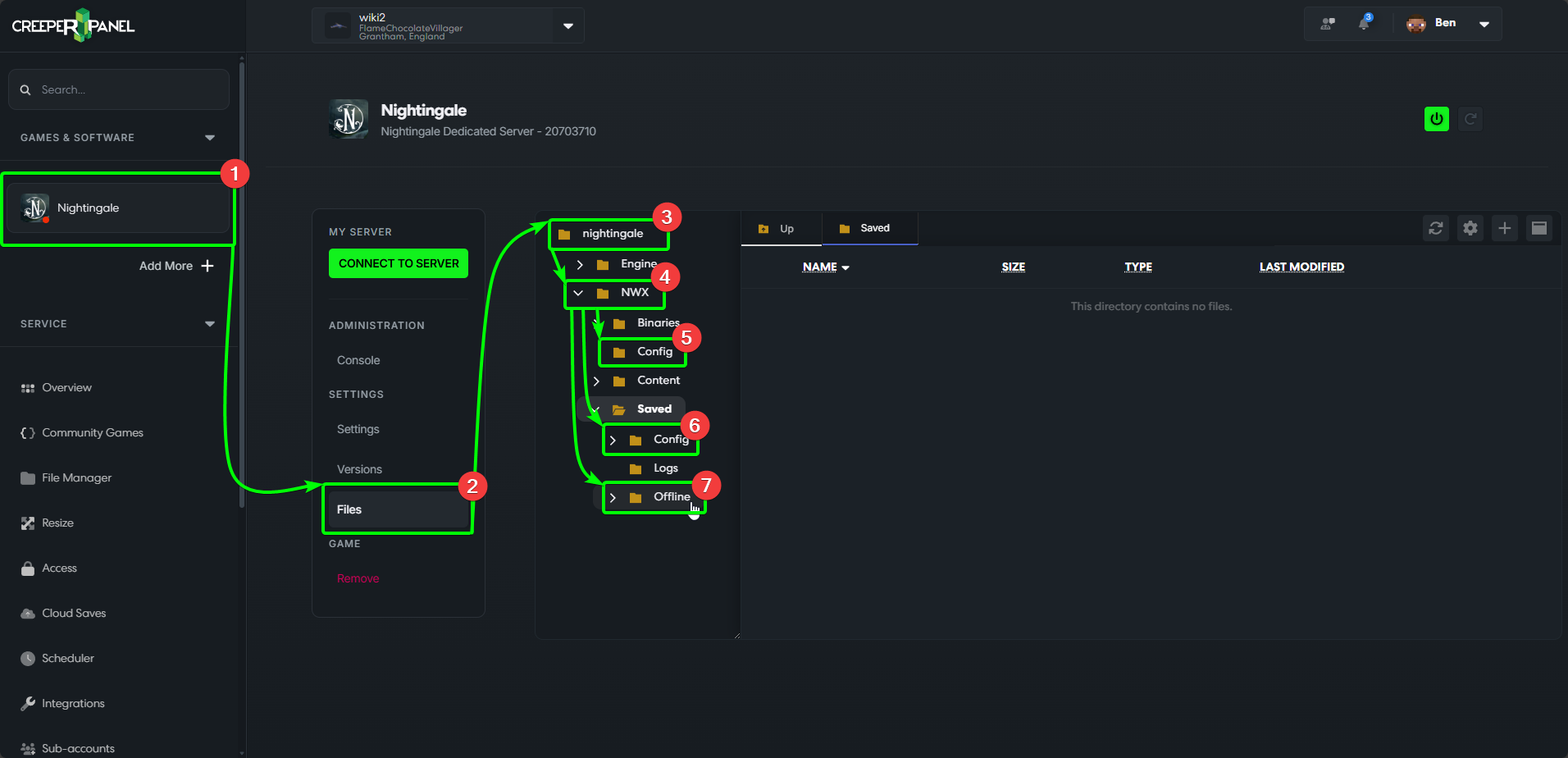Collapse the NWX folder
Image resolution: width=1568 pixels, height=758 pixels.
[x=578, y=293]
